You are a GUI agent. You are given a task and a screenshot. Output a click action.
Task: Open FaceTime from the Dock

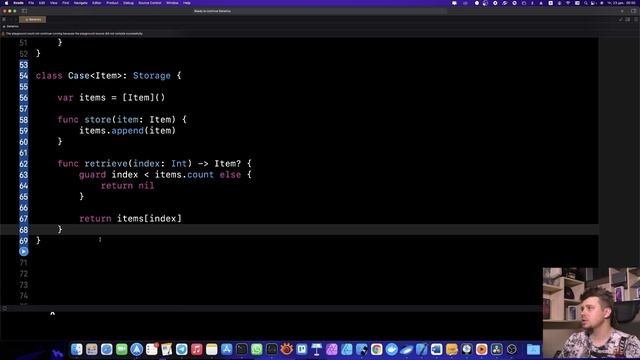122,349
